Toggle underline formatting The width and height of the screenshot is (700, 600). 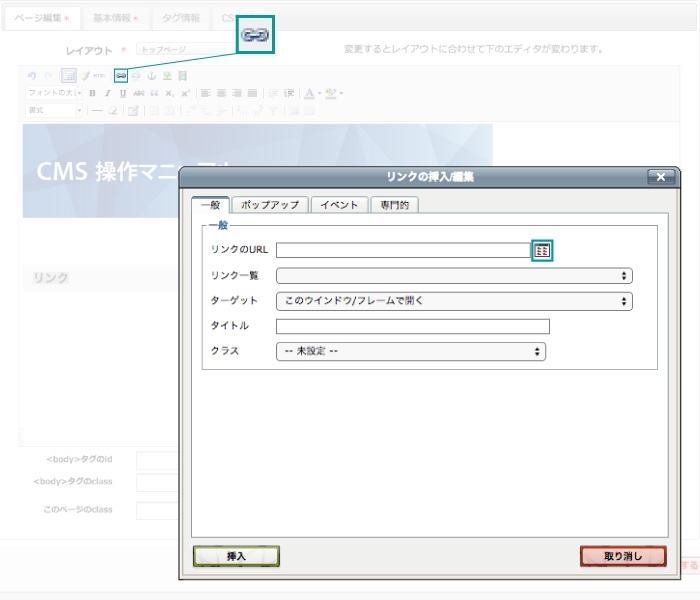[x=123, y=93]
